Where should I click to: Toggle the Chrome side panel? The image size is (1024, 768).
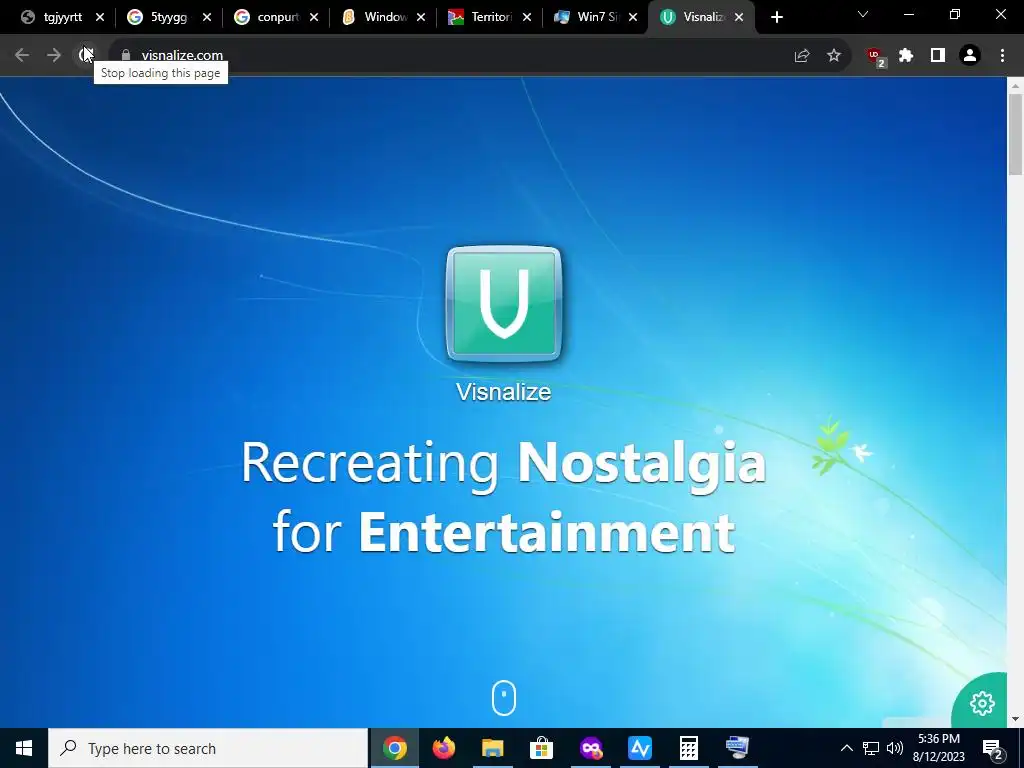[938, 56]
